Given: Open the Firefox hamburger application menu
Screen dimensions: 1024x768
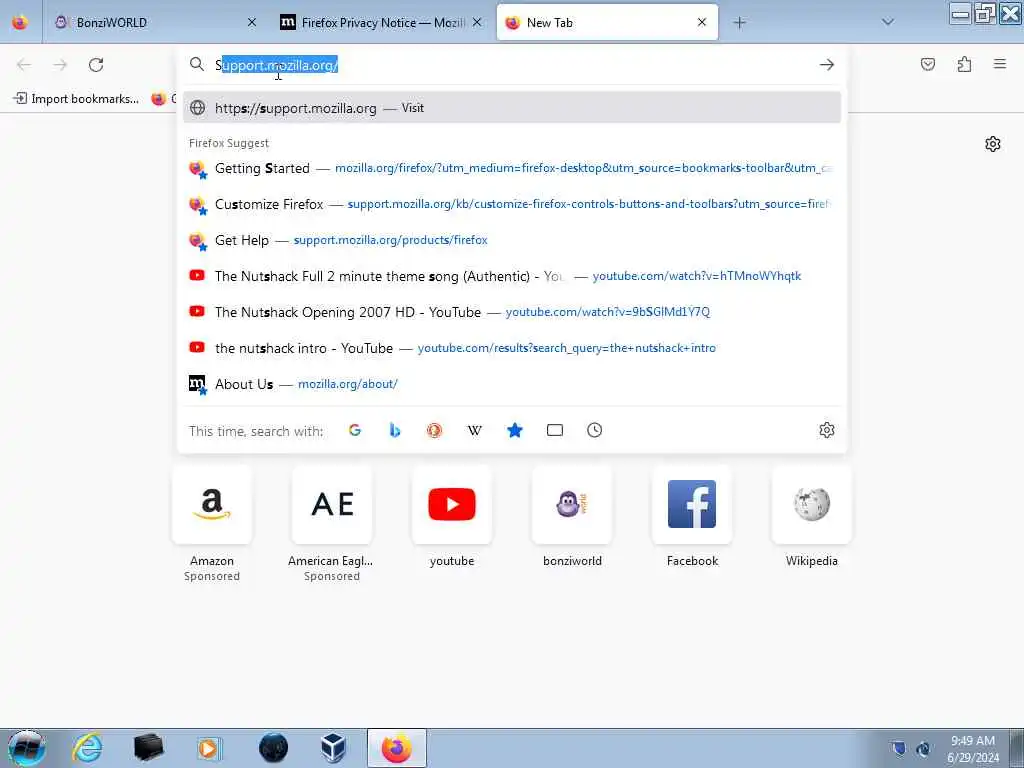Looking at the screenshot, I should coord(1000,64).
